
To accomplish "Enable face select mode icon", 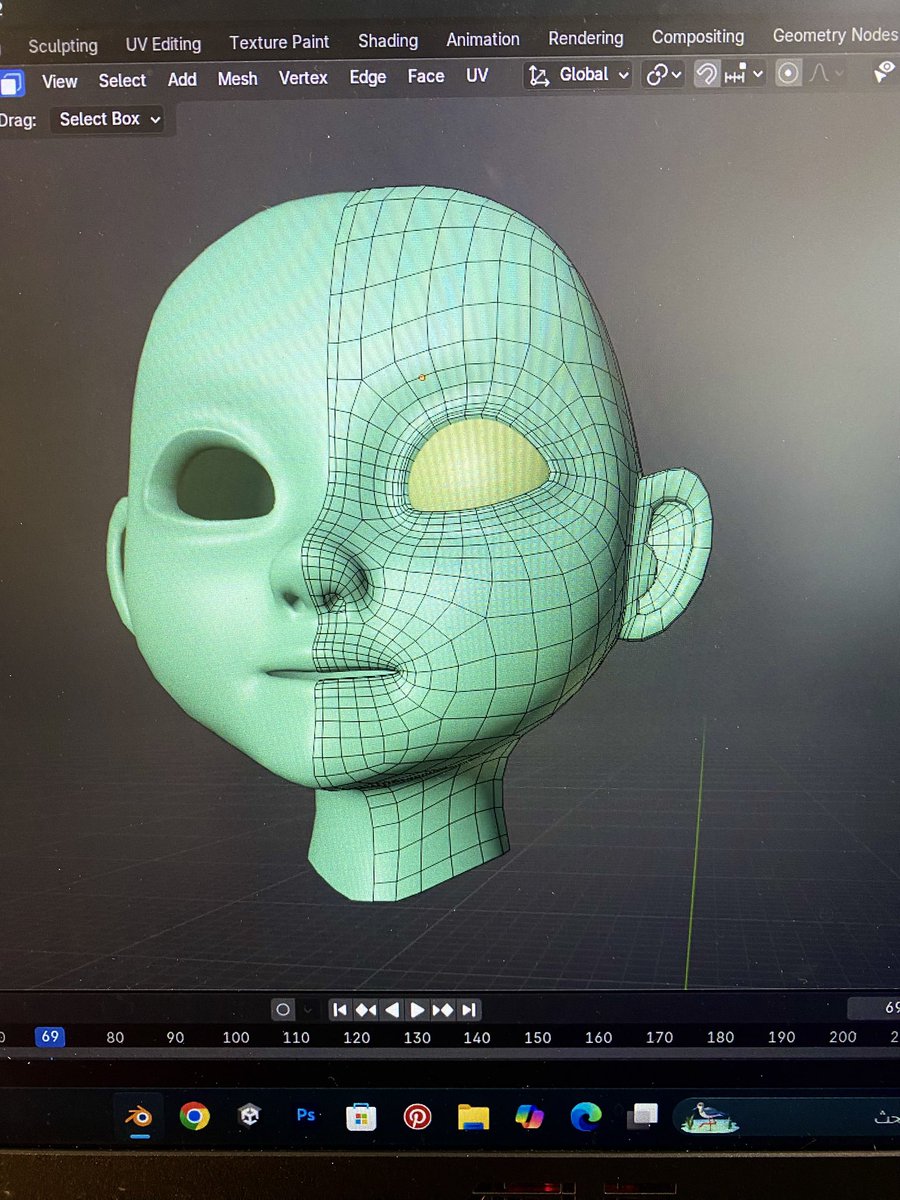I will 11,82.
